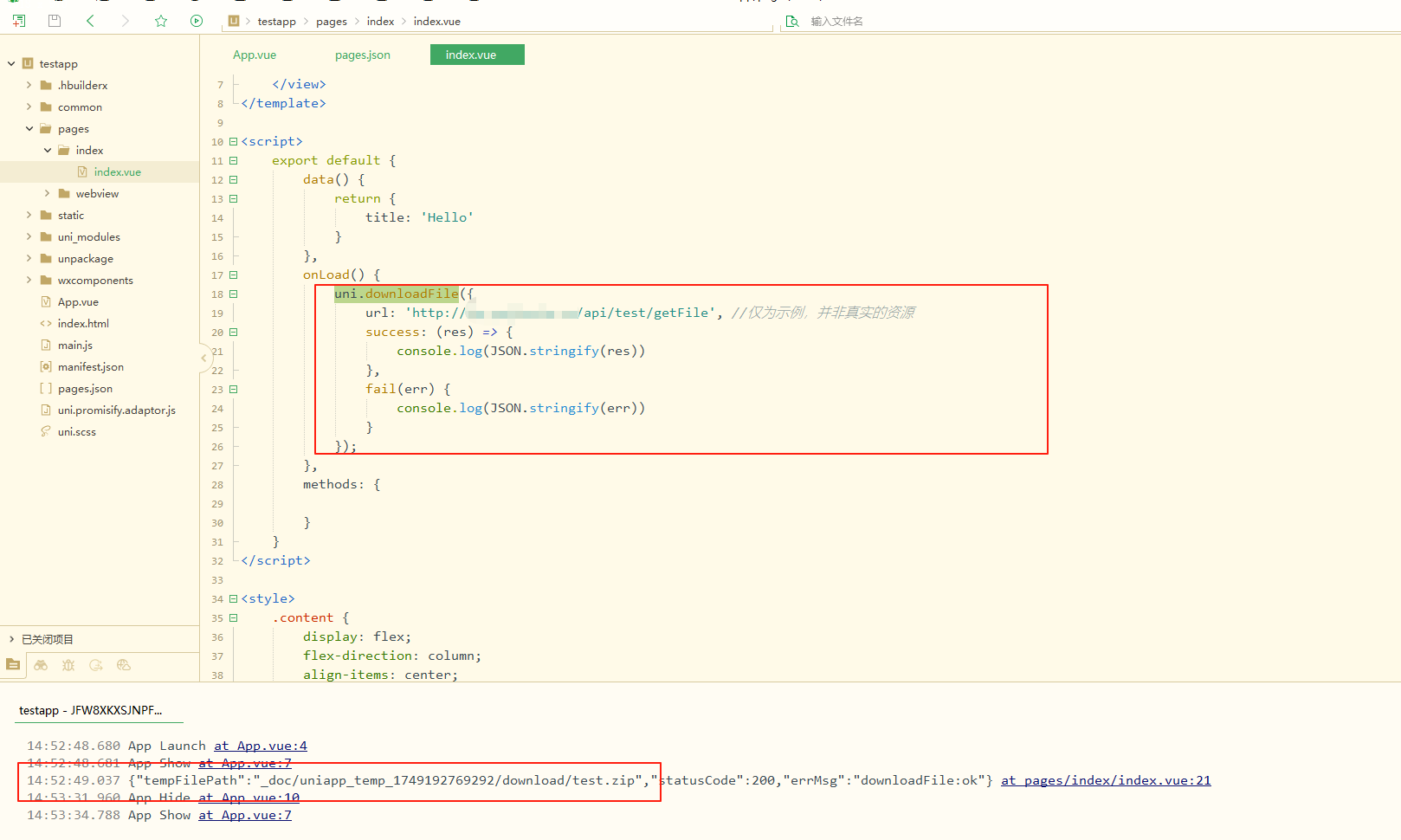1401x840 pixels.
Task: Expand the uni_modules folder chevron
Action: 29,236
